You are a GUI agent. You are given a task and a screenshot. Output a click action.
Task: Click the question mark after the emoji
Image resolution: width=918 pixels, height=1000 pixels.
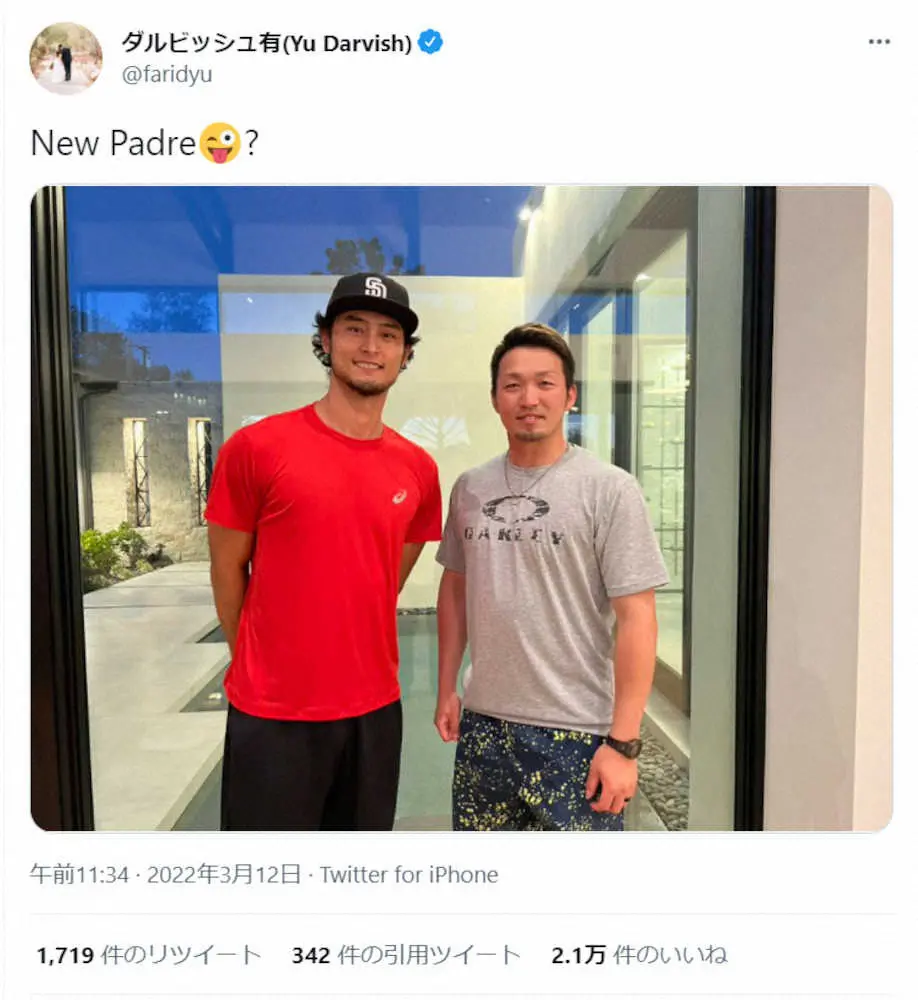pos(252,143)
